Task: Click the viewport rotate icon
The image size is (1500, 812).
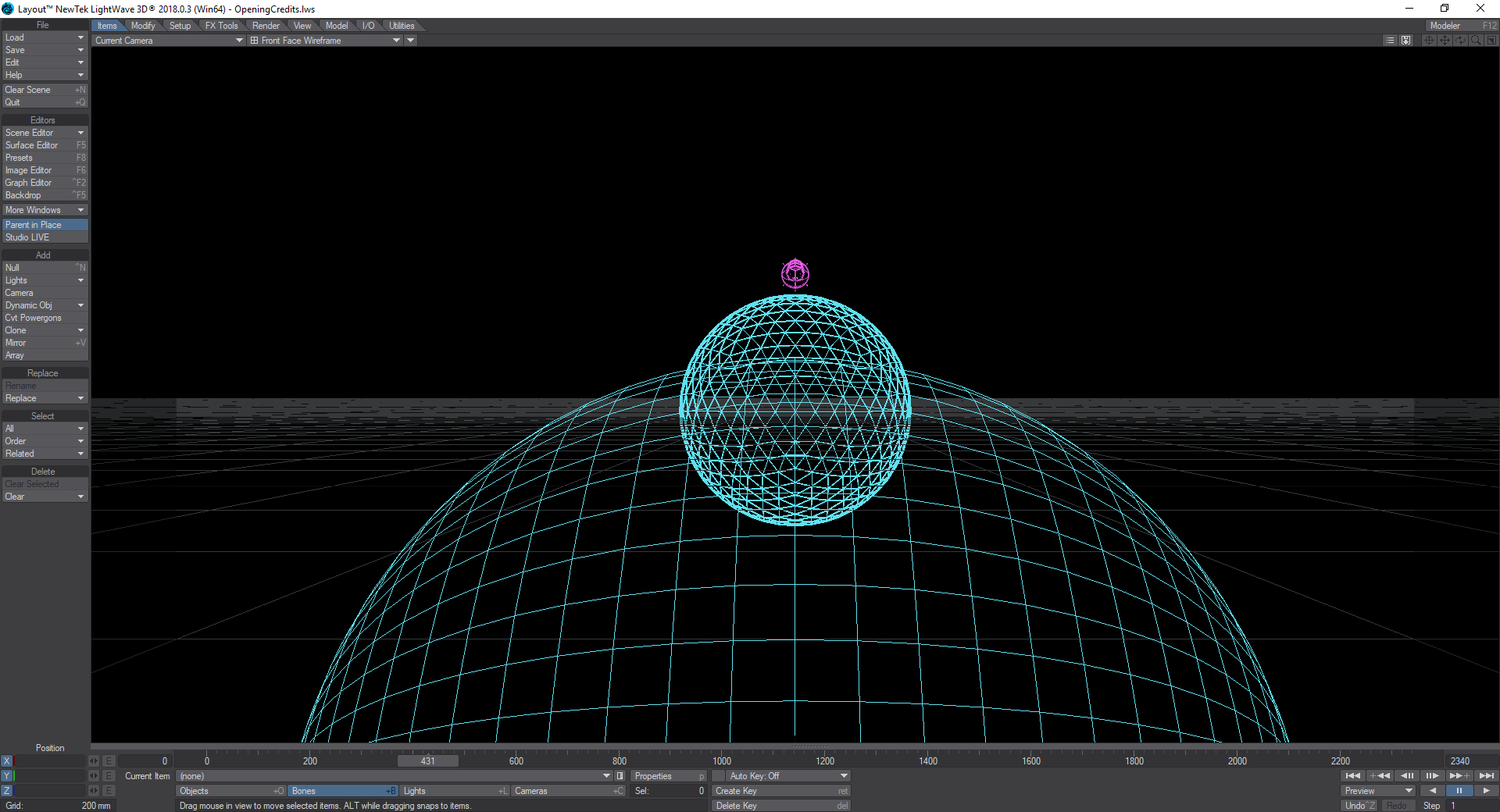Action: tap(1460, 41)
